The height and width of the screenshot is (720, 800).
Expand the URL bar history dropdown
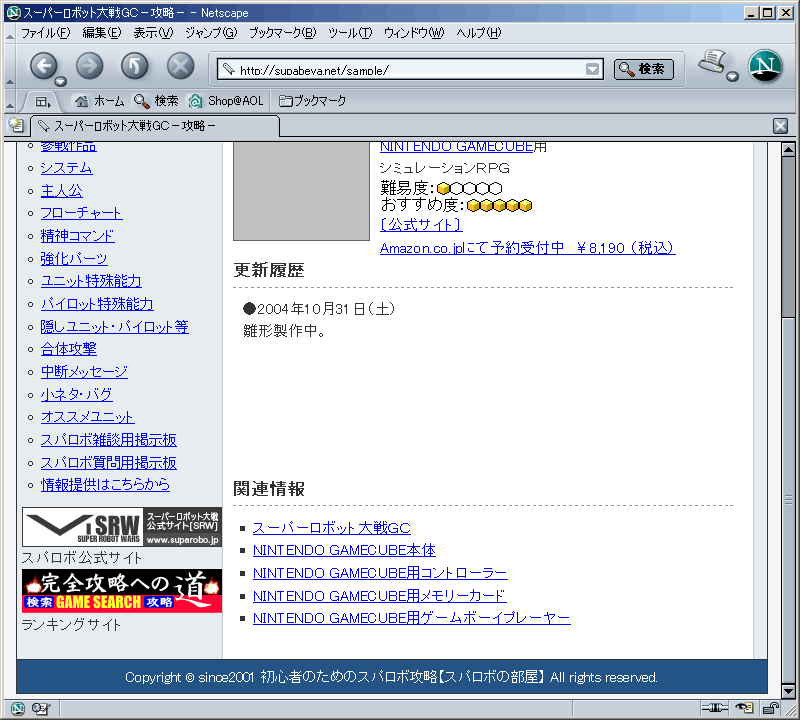point(592,69)
